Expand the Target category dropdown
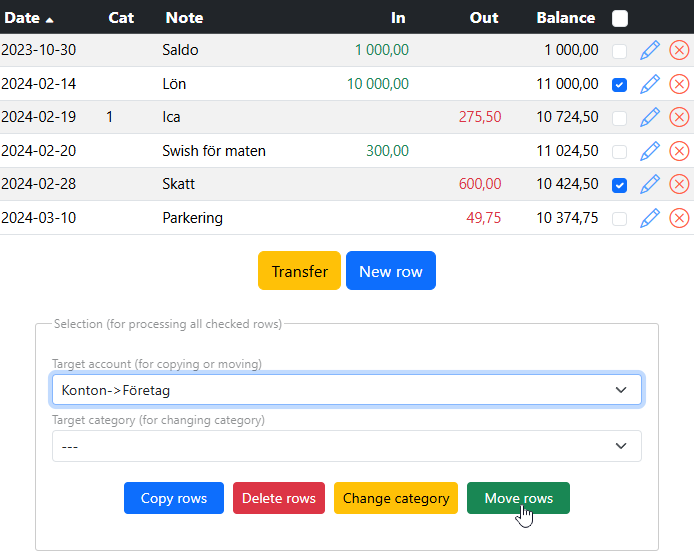The width and height of the screenshot is (694, 551). (346, 446)
